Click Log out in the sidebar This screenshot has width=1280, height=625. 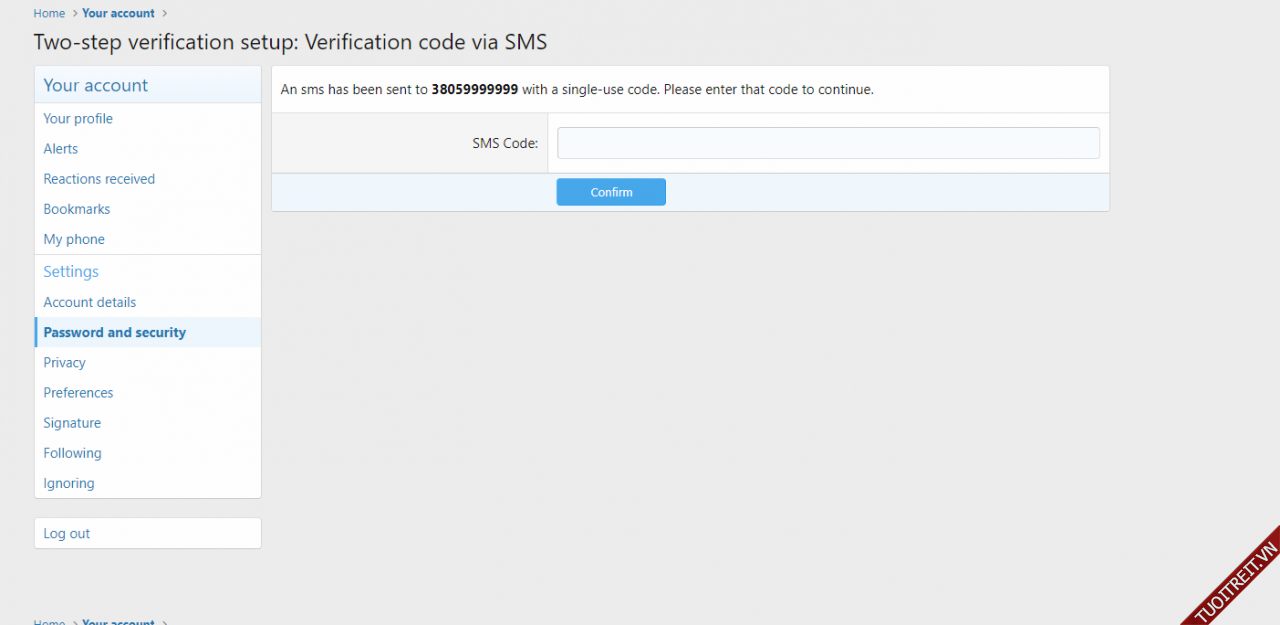(67, 533)
